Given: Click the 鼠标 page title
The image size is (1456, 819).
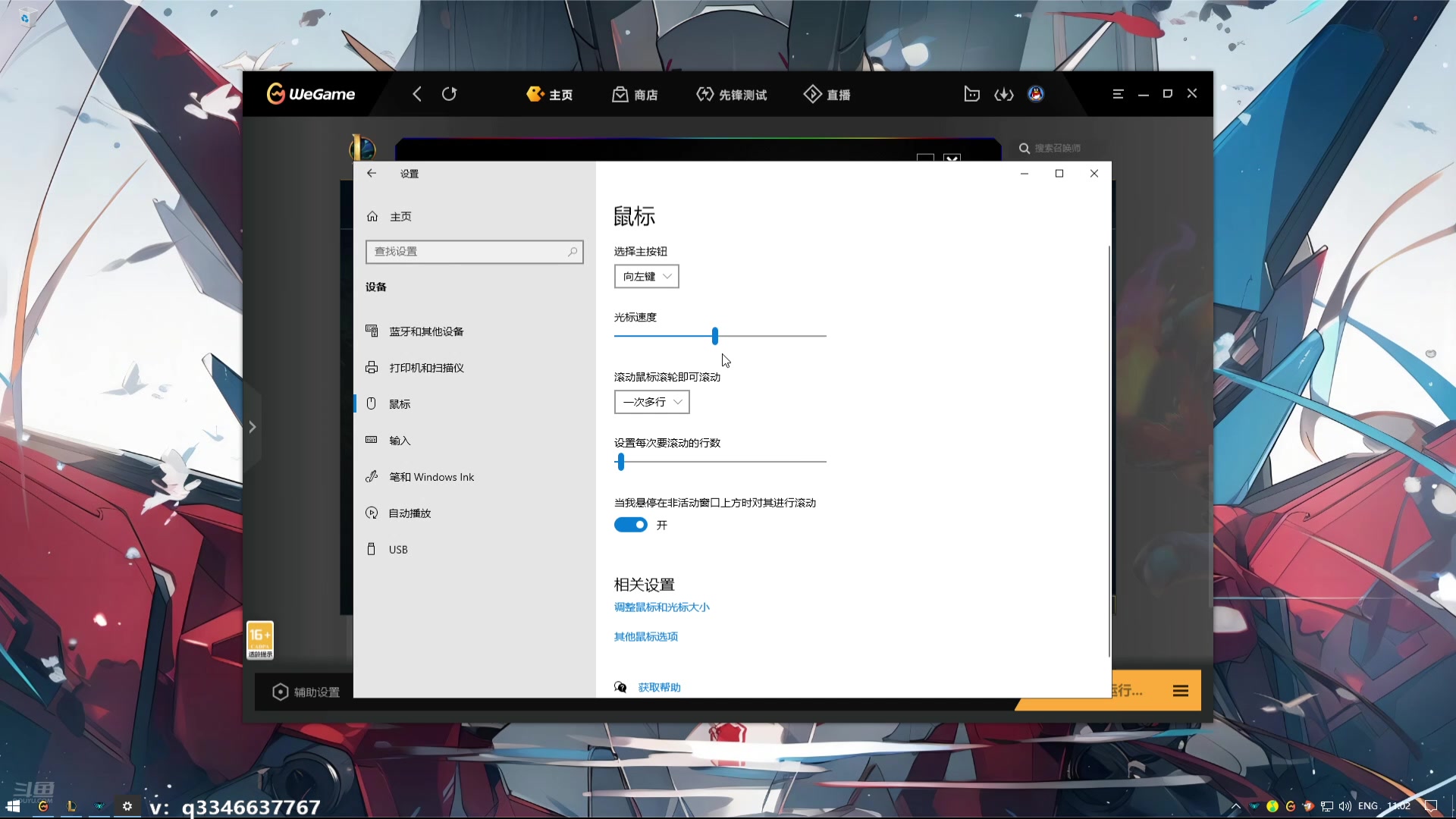Looking at the screenshot, I should [634, 217].
